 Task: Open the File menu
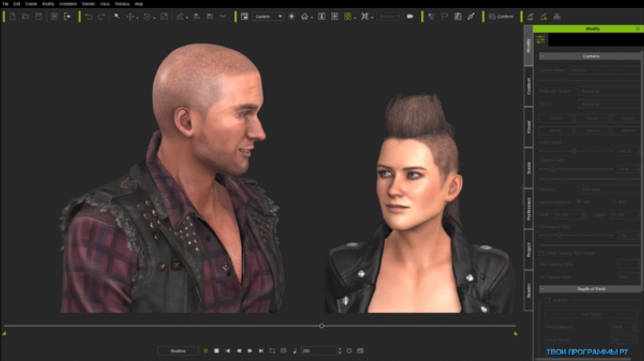(5, 4)
